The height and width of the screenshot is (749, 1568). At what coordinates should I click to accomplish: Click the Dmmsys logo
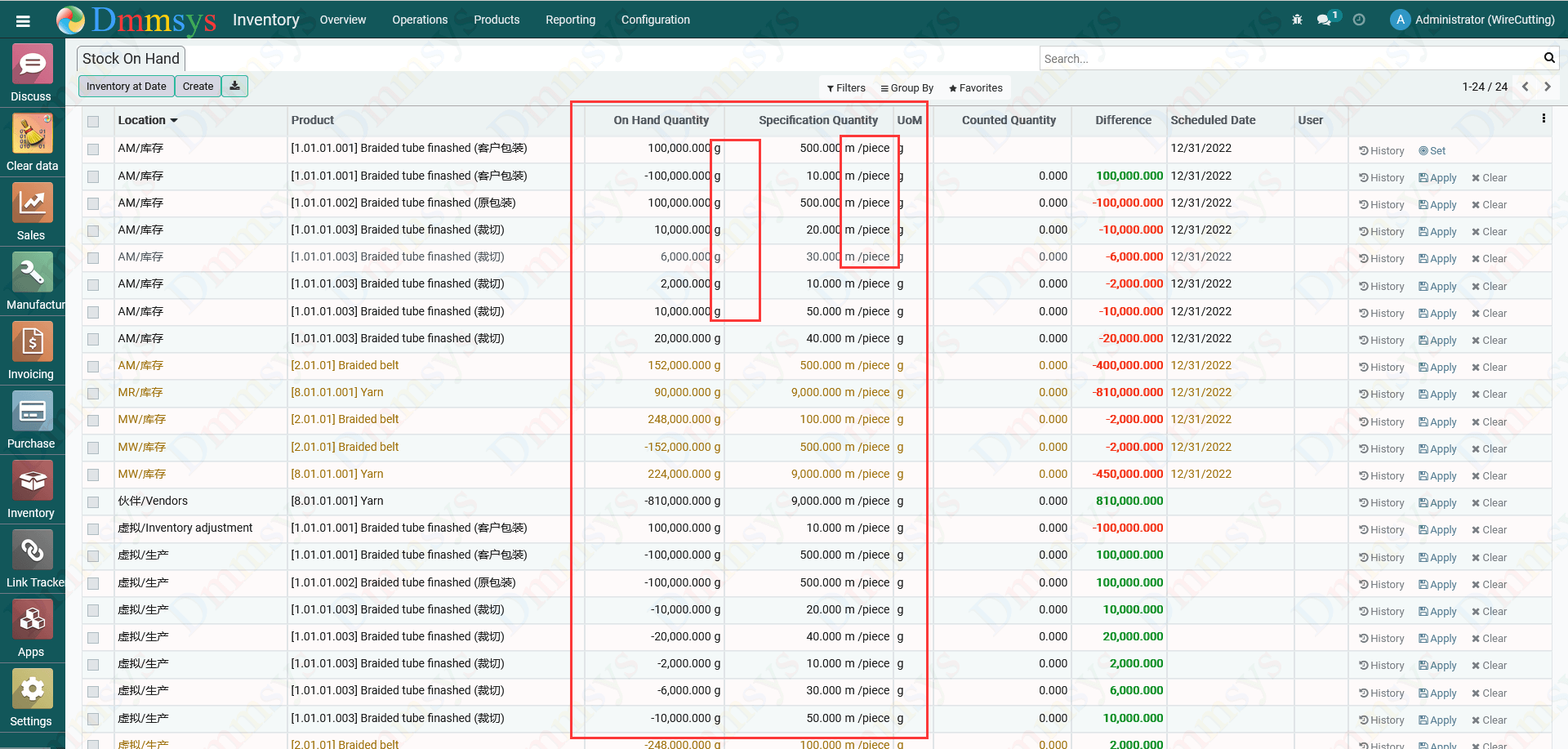(x=136, y=20)
